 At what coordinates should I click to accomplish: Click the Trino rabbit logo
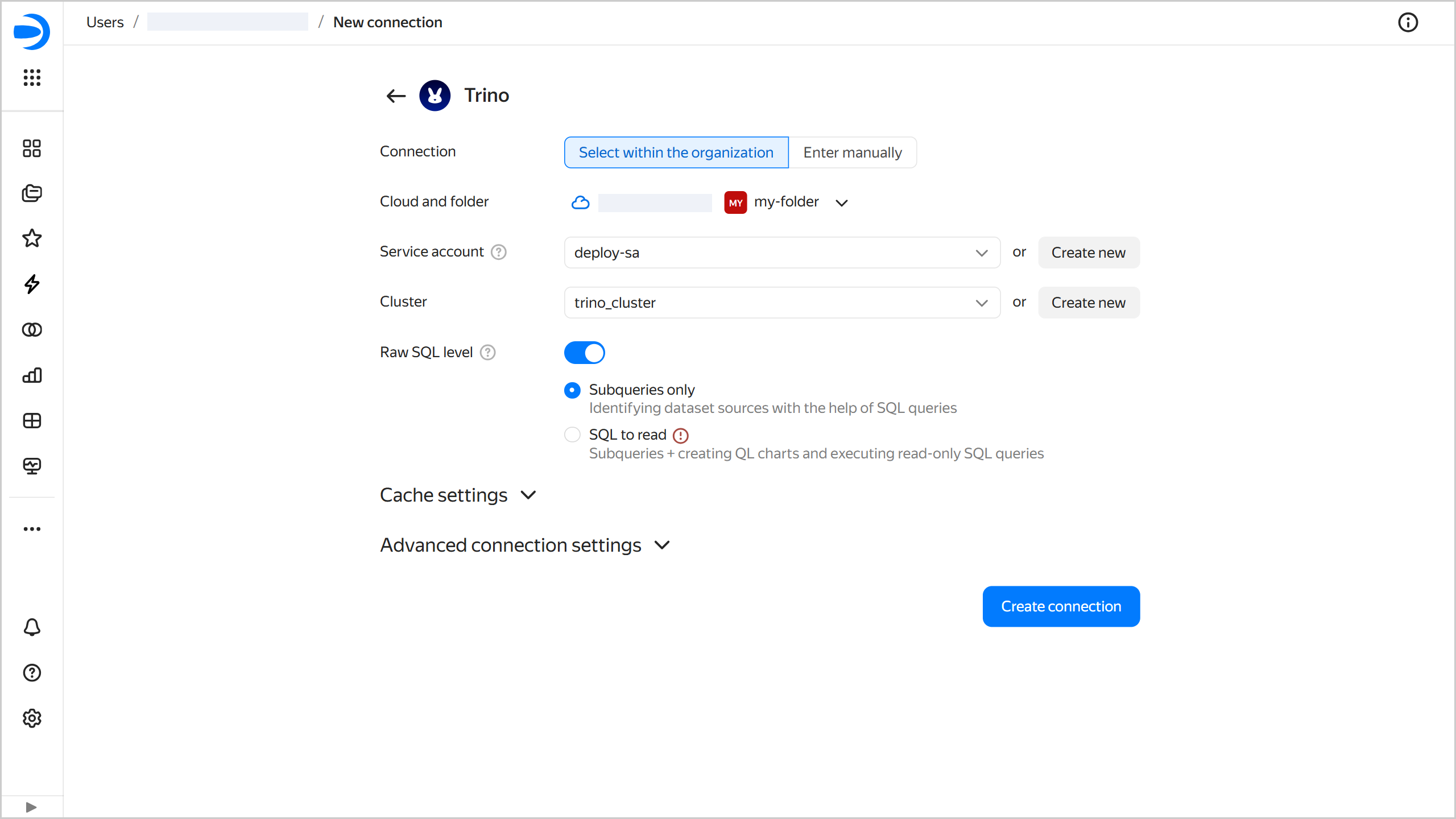click(435, 96)
